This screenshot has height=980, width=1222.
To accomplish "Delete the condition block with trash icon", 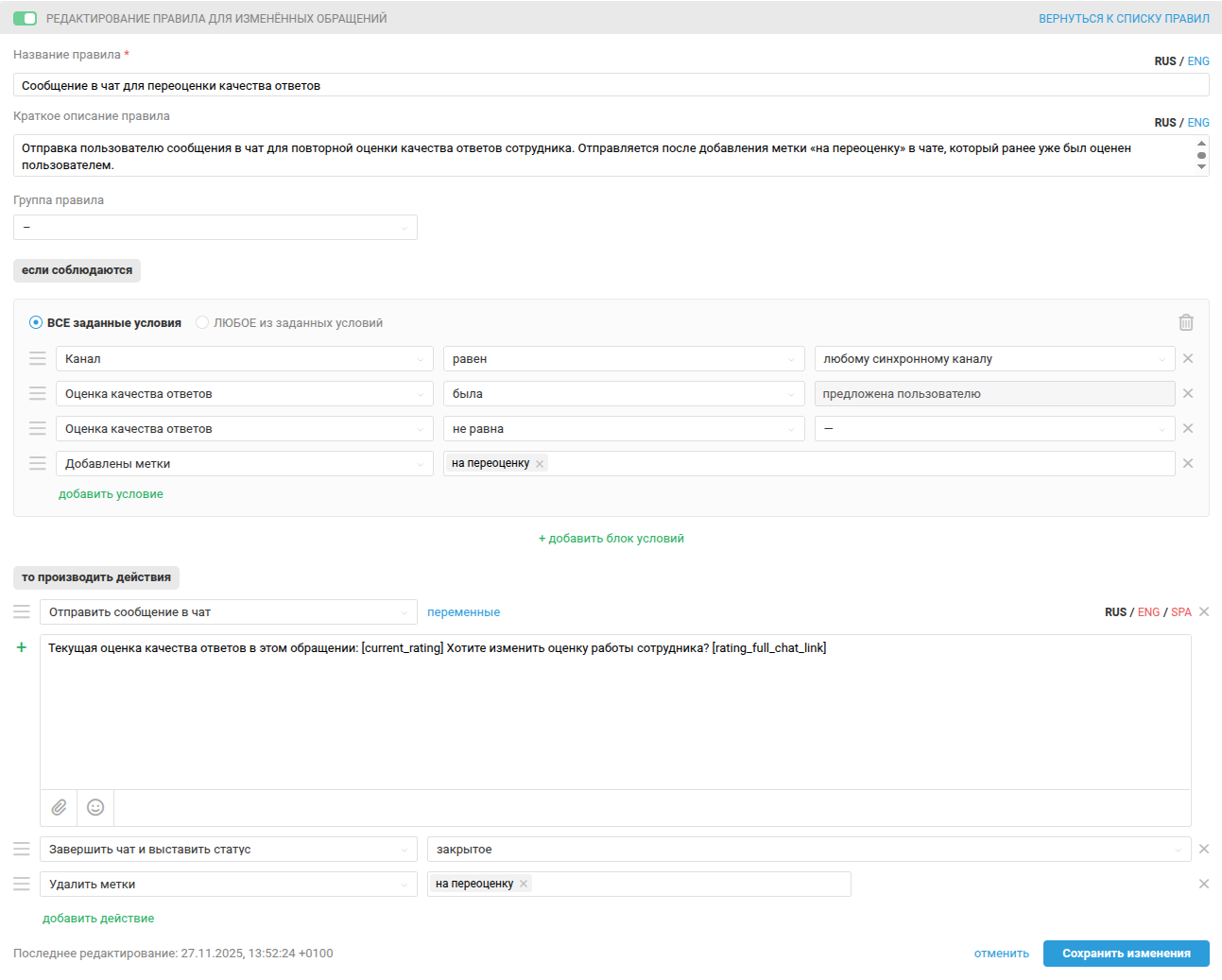I will (1186, 322).
